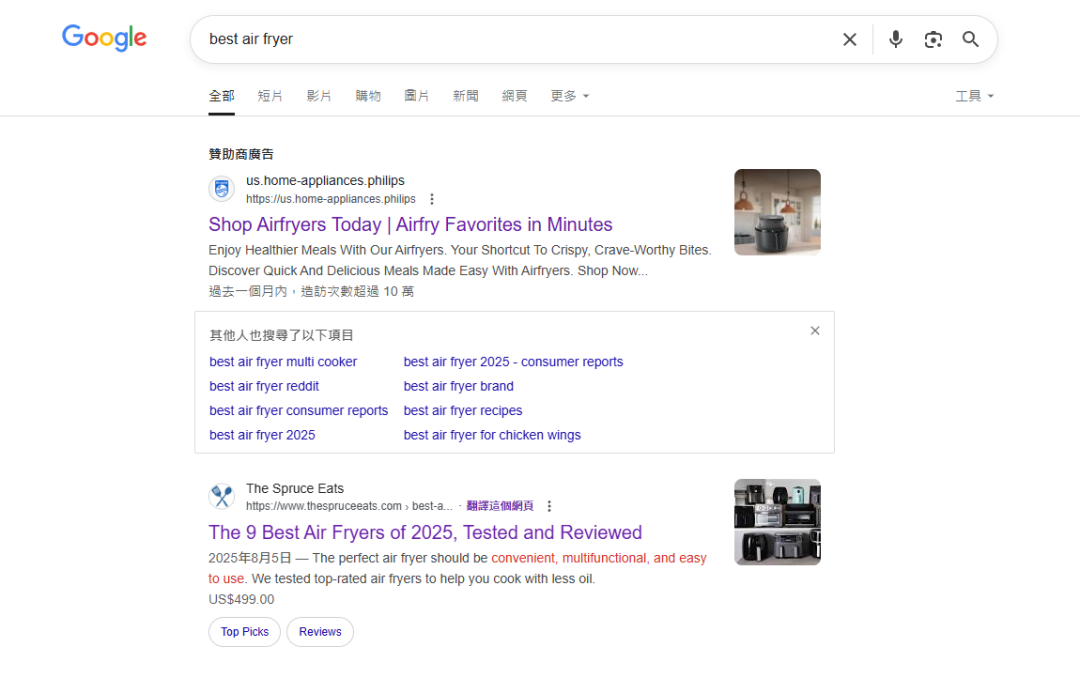Open the three-dot menu on the Spruce Eats result
This screenshot has height=678, width=1080.
549,506
